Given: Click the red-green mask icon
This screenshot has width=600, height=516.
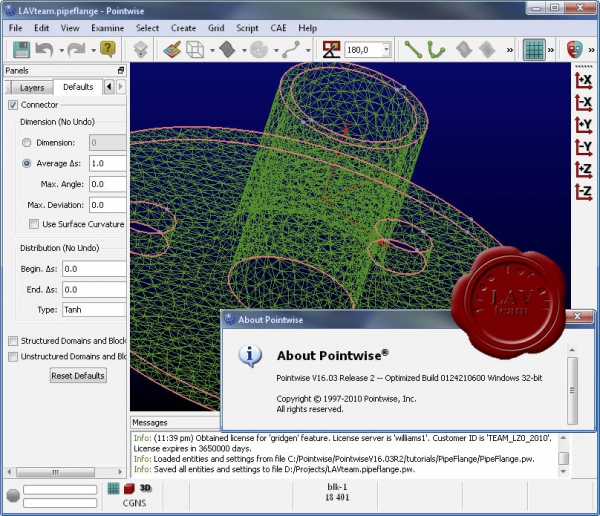Looking at the screenshot, I should pos(574,50).
